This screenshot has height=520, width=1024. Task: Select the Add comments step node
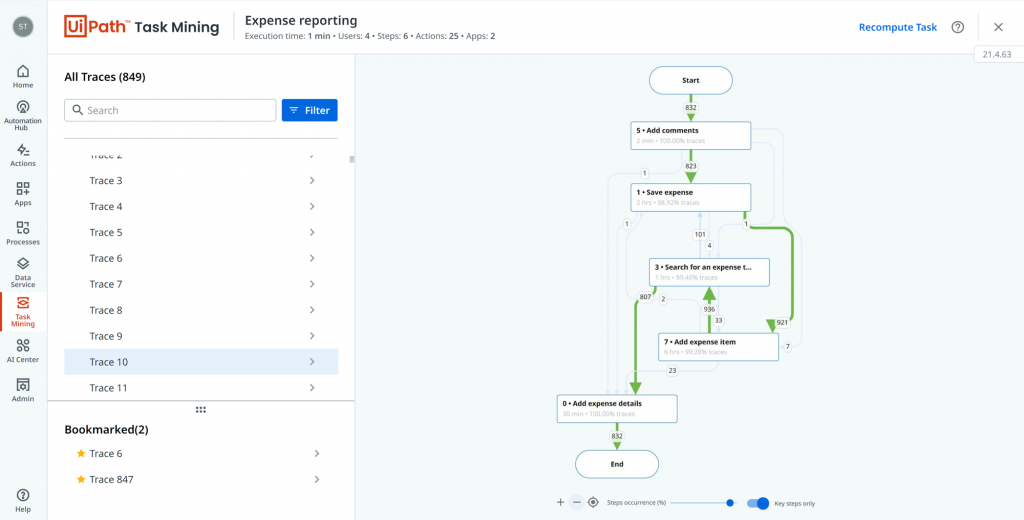[690, 135]
